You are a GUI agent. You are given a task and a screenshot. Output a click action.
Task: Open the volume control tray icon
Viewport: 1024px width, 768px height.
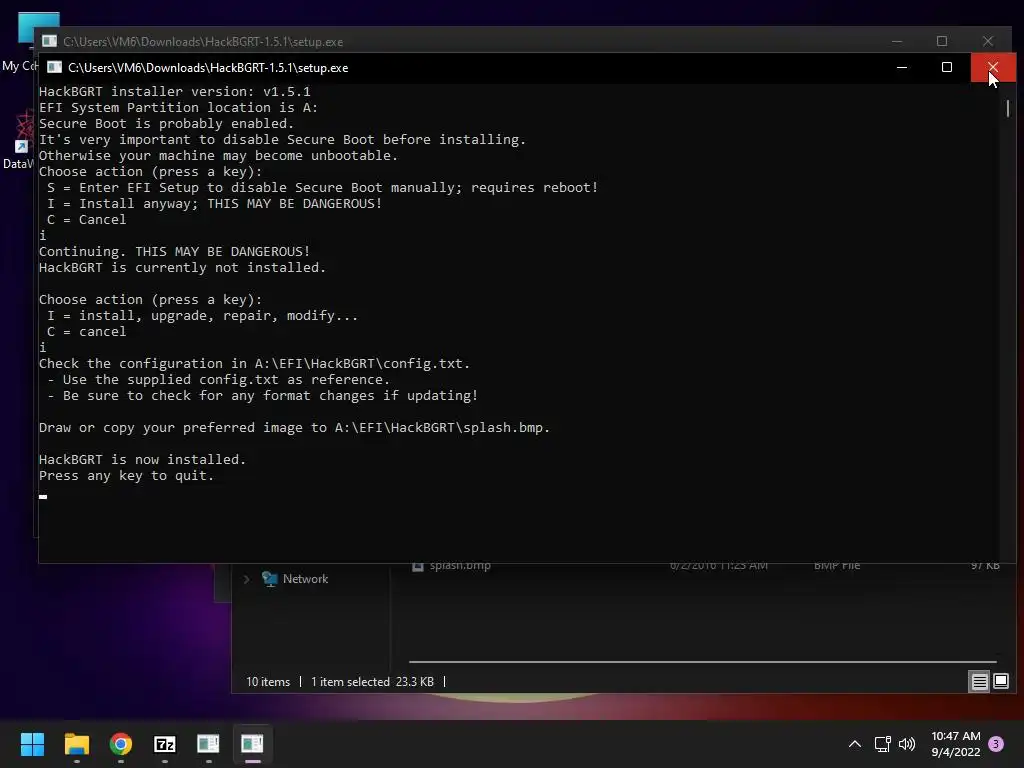[x=907, y=744]
